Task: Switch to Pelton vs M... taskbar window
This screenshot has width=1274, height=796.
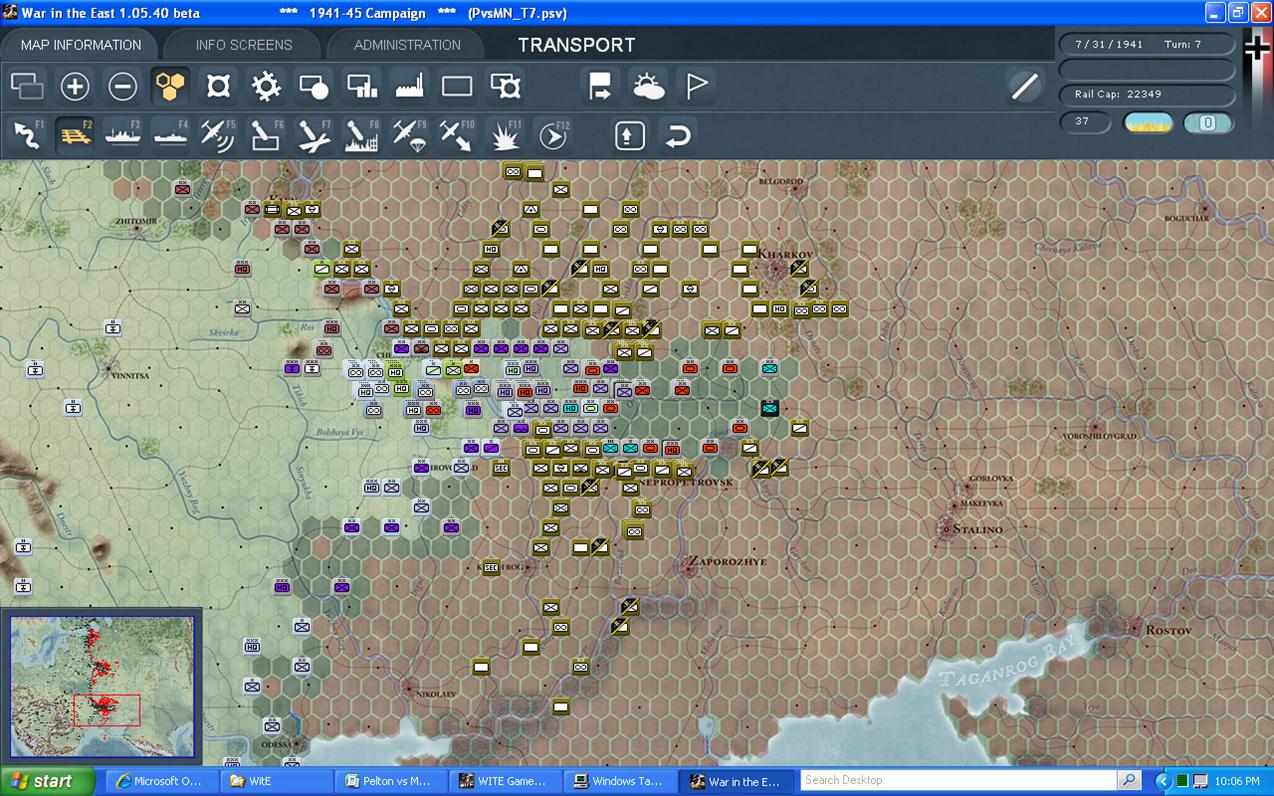Action: pos(389,781)
